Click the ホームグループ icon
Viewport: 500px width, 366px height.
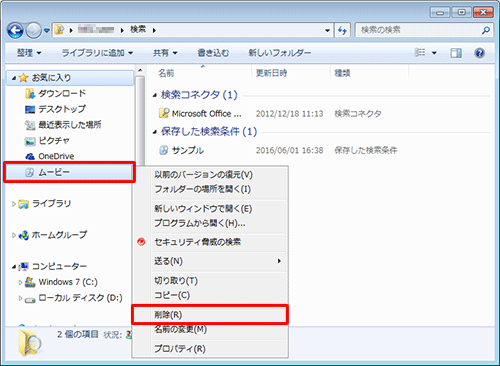click(23, 235)
